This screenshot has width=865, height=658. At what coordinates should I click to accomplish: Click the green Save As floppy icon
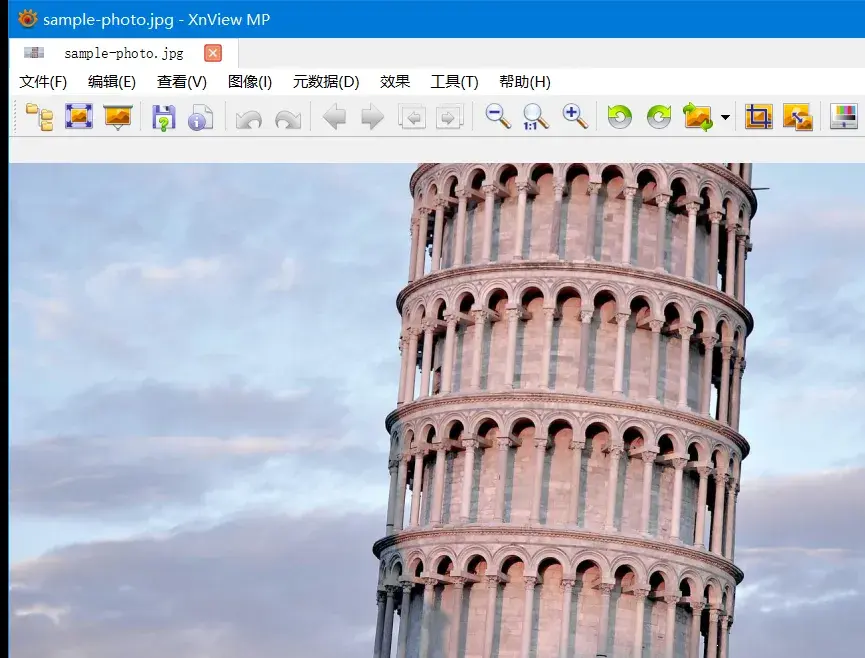coord(164,117)
